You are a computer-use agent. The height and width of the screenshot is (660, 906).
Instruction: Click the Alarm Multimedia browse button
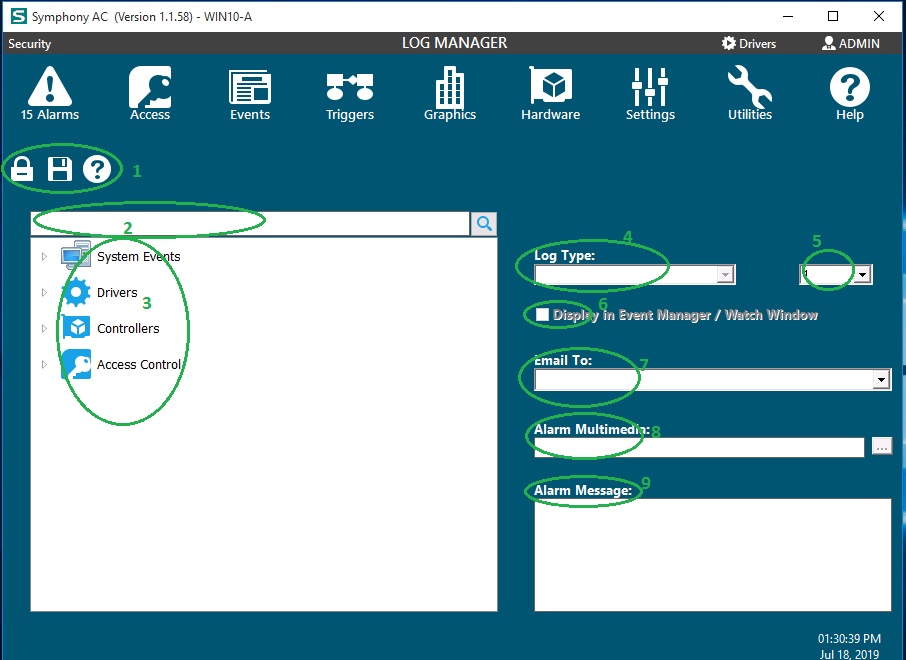(881, 446)
